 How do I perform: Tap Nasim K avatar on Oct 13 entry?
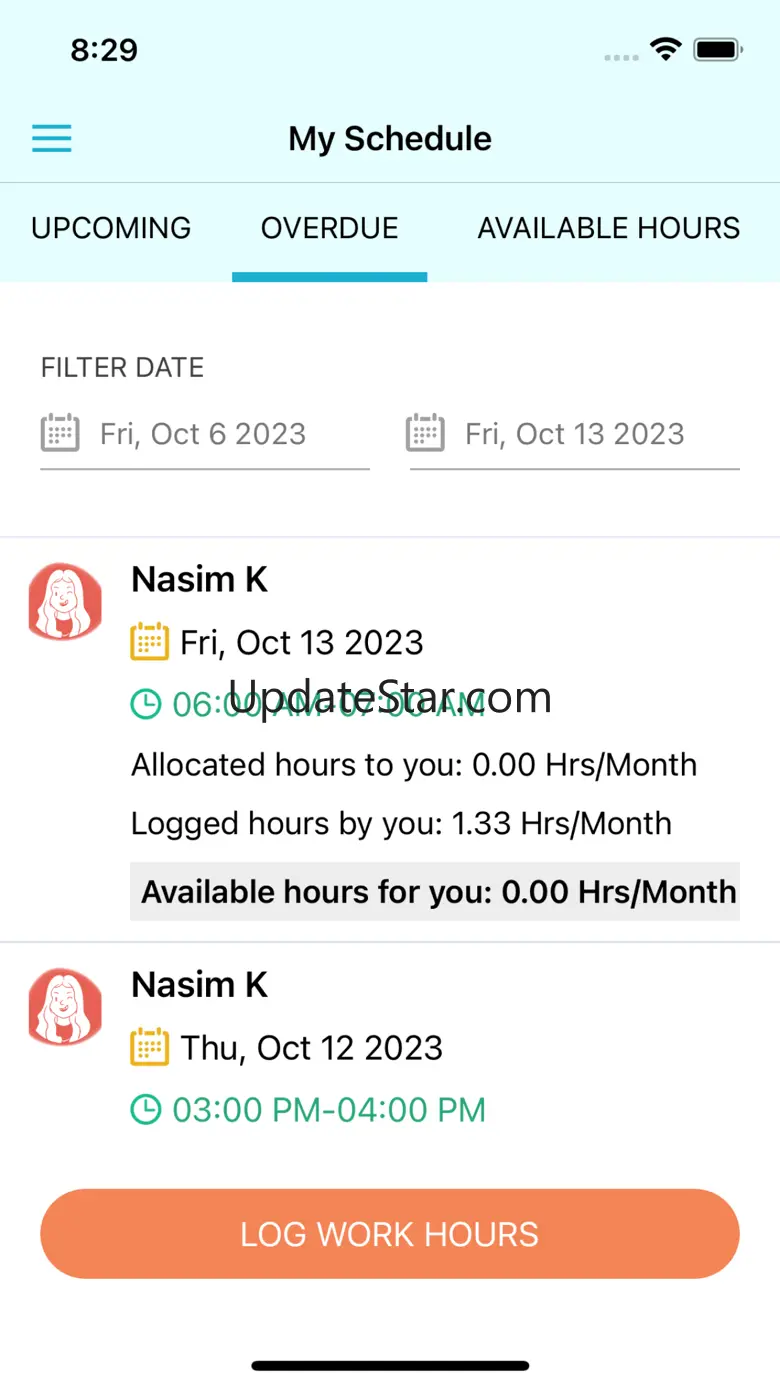click(x=65, y=601)
